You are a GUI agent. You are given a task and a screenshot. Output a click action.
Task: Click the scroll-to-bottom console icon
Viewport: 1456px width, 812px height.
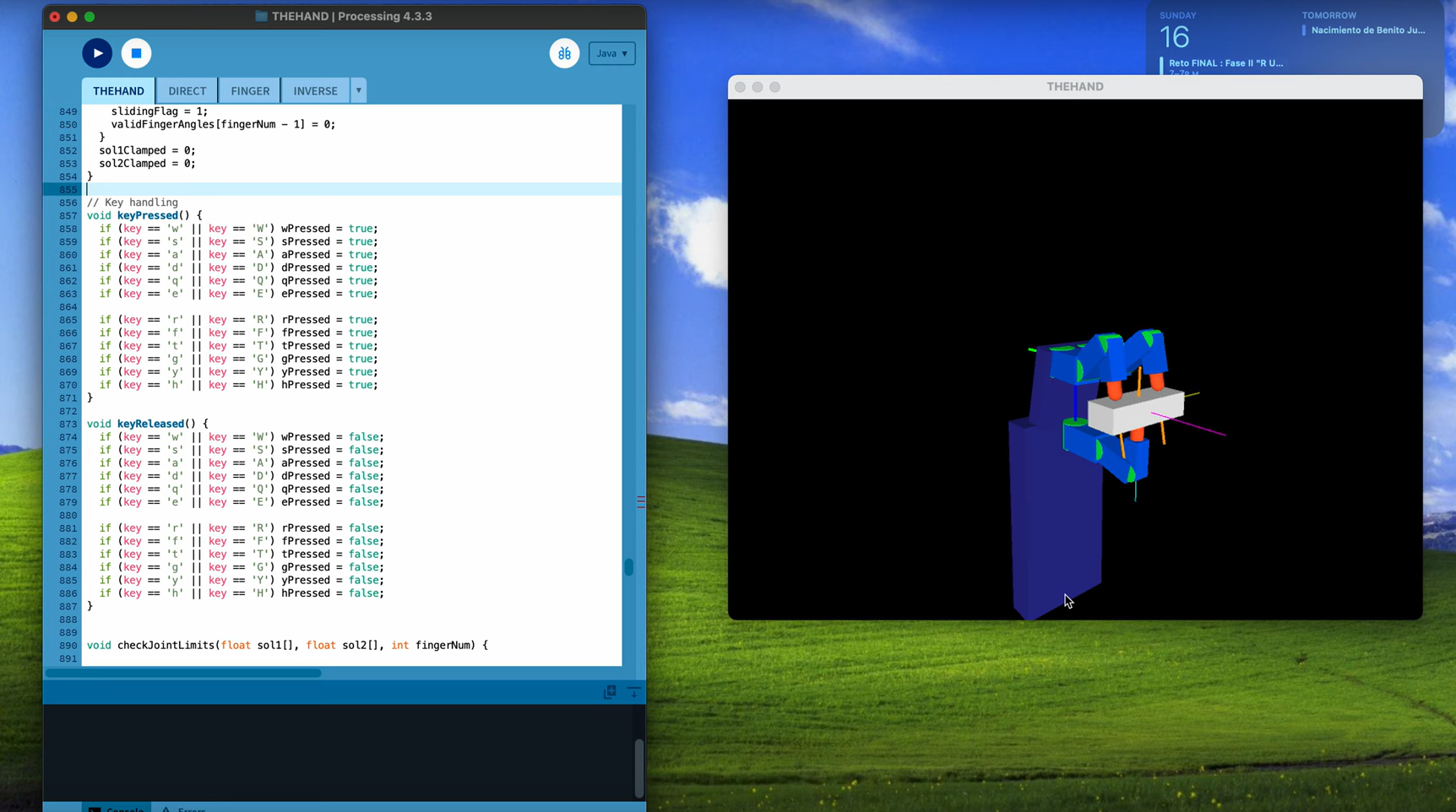pyautogui.click(x=633, y=692)
